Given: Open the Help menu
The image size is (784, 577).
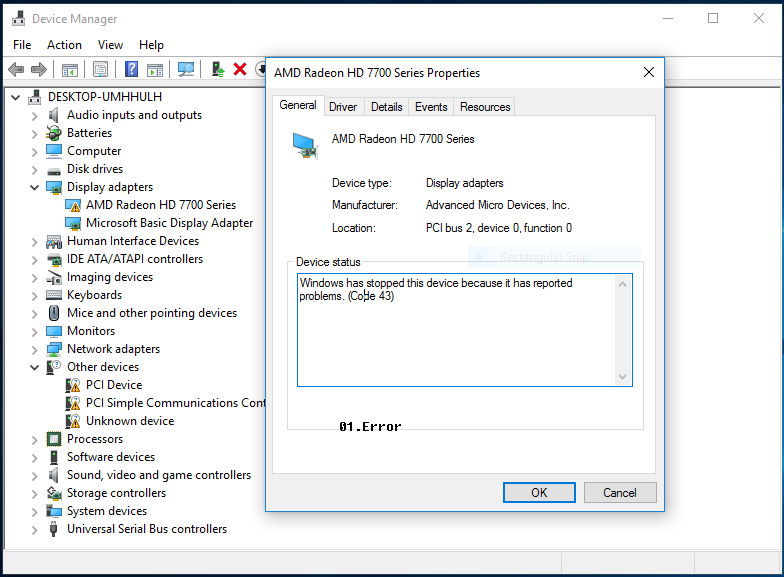Looking at the screenshot, I should (x=151, y=45).
